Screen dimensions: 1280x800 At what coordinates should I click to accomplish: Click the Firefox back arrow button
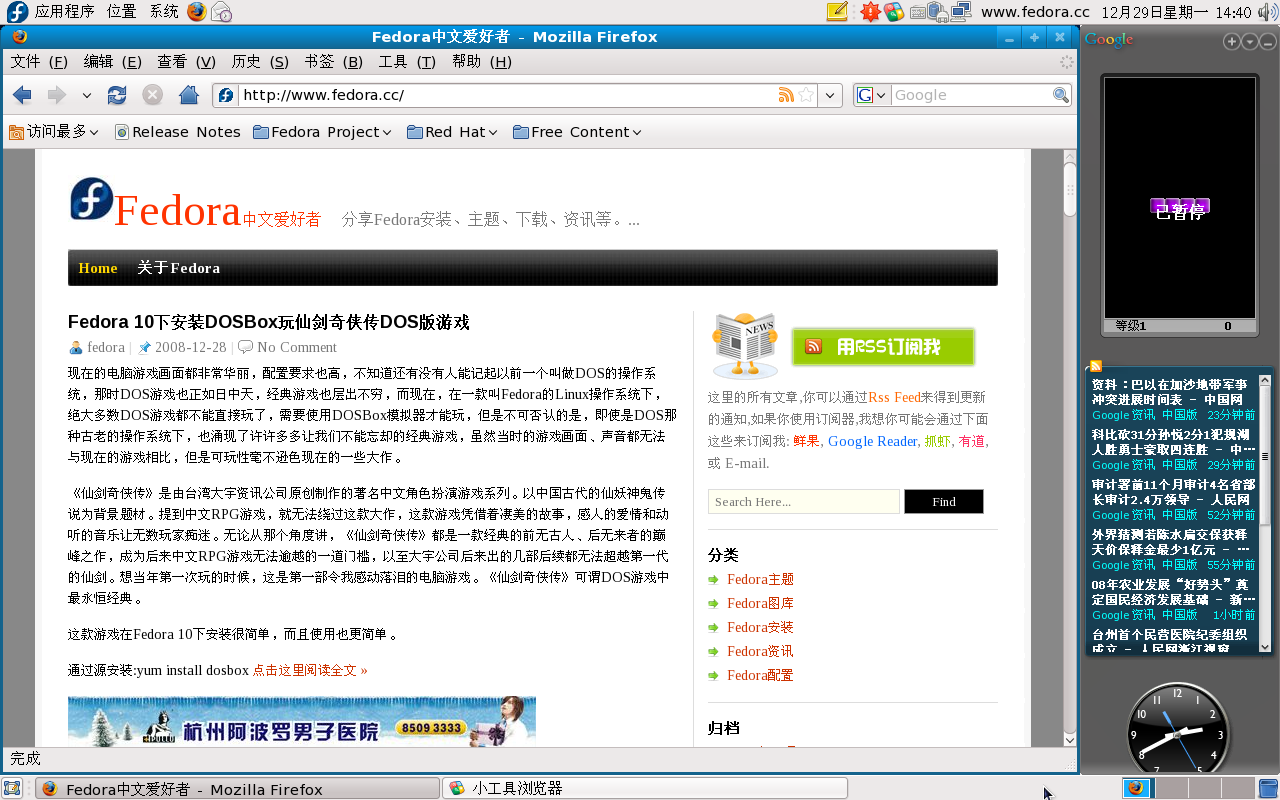[22, 95]
